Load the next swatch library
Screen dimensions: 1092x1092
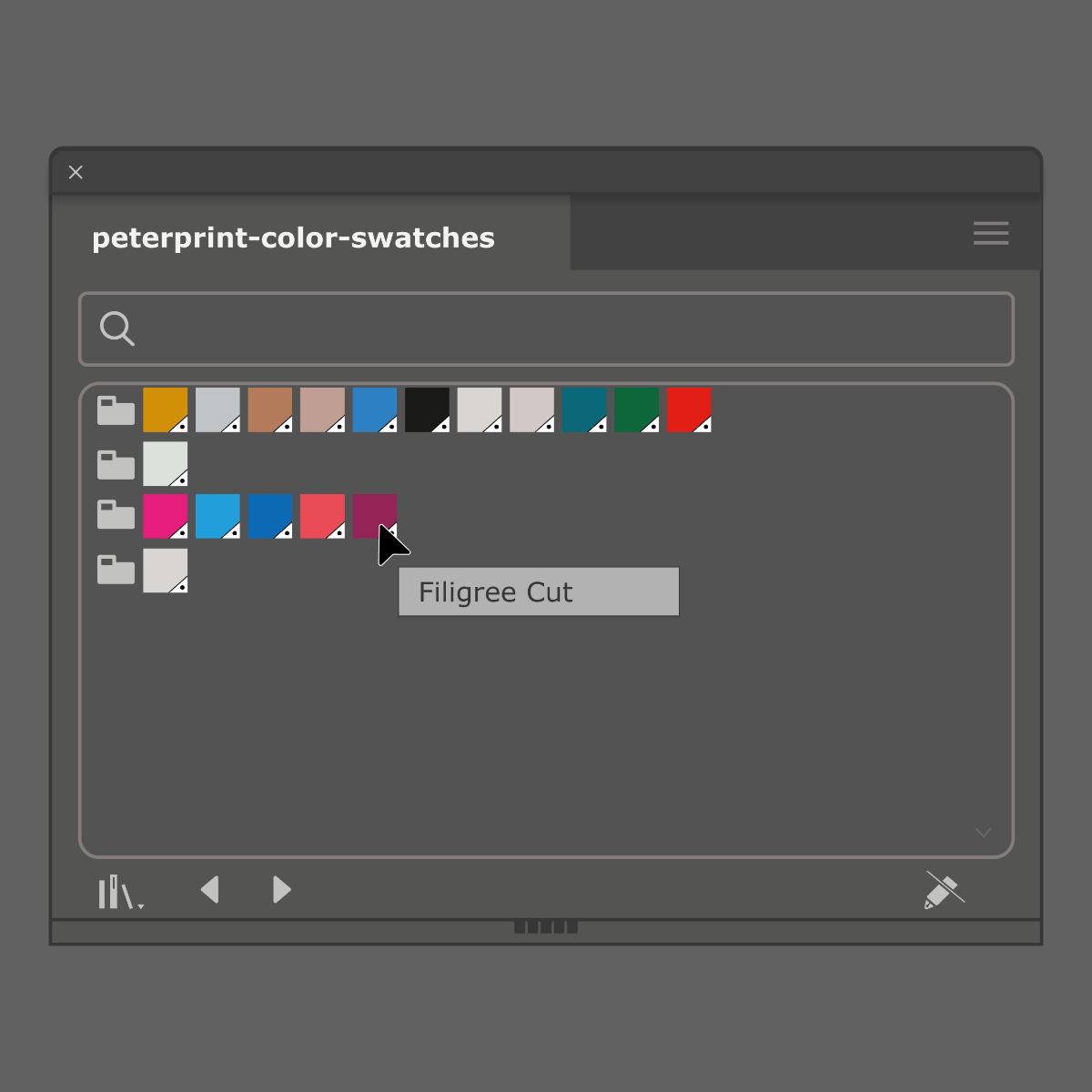pyautogui.click(x=281, y=890)
